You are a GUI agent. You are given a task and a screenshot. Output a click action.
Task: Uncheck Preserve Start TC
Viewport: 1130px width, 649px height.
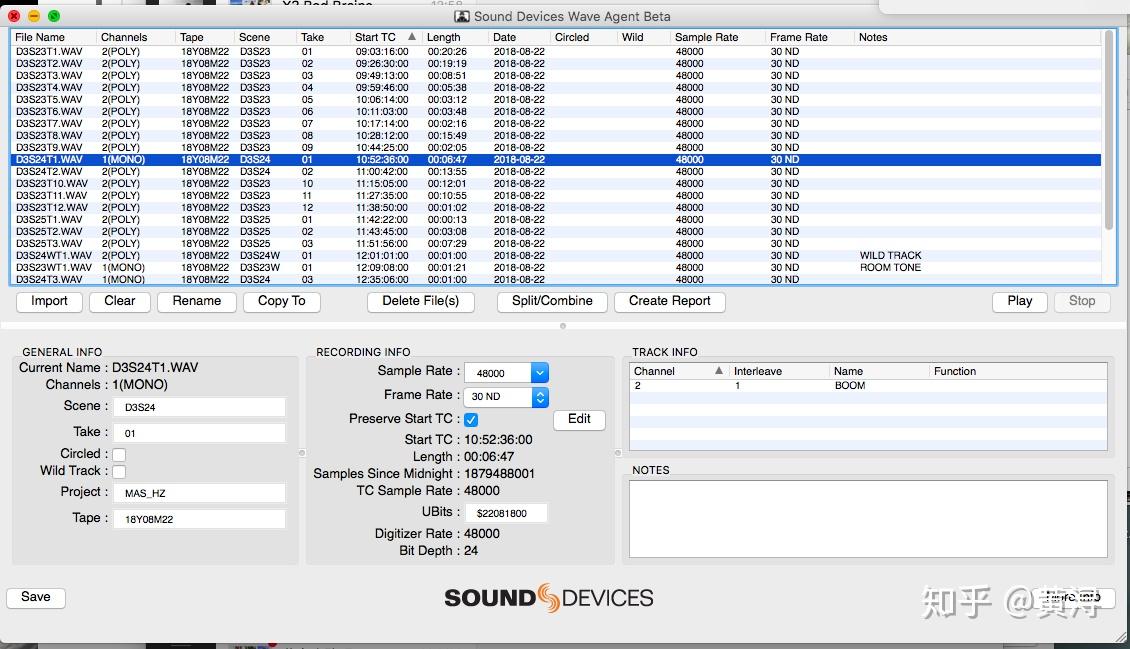tap(471, 419)
